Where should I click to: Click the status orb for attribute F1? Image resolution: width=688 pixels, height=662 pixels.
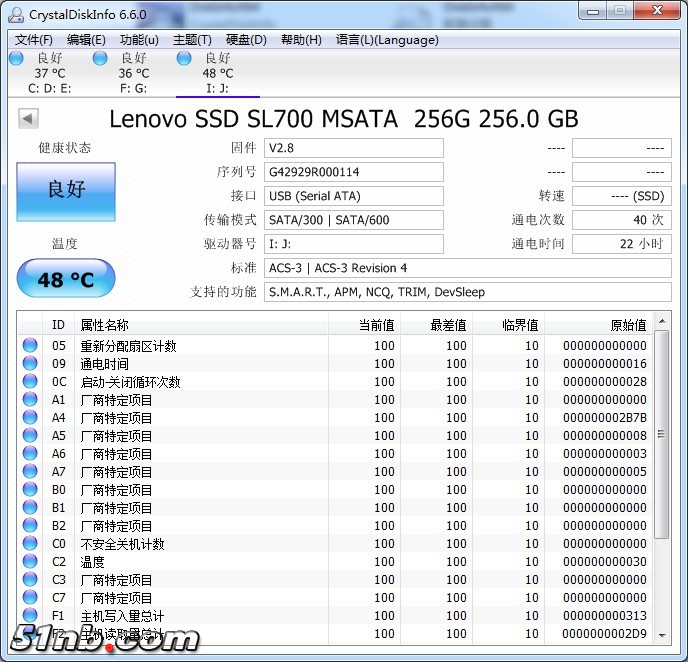30,616
